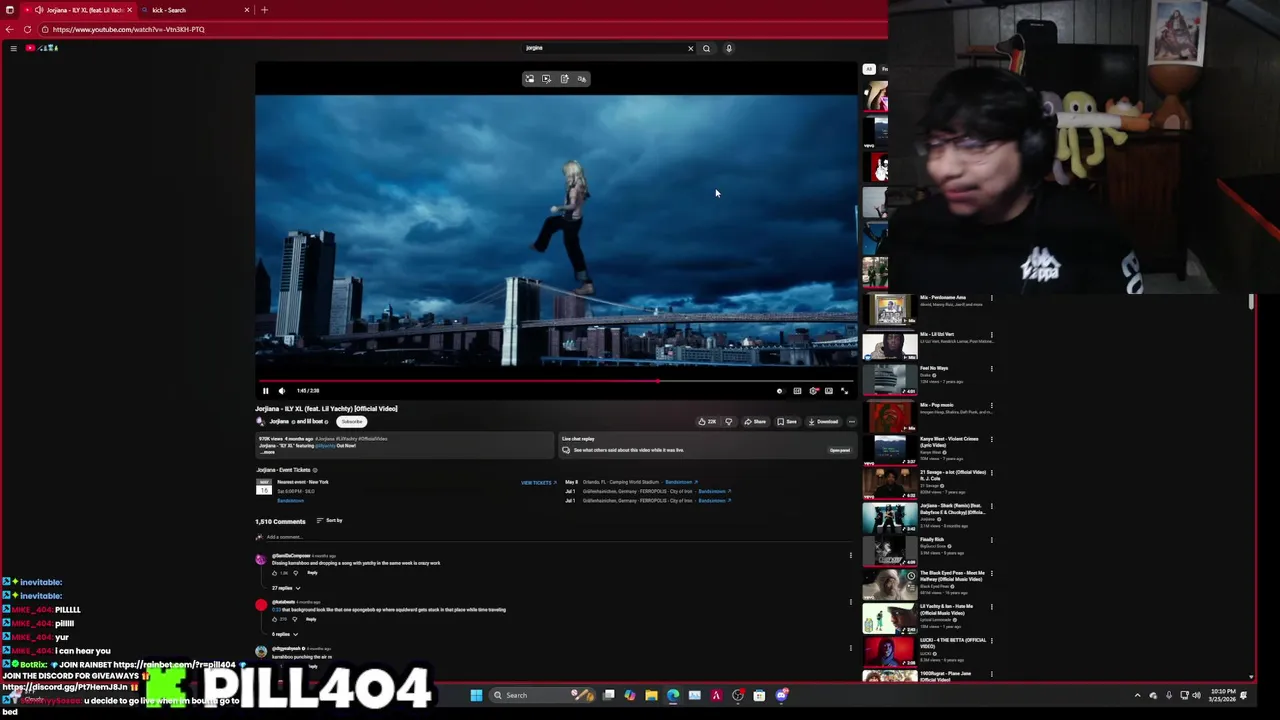Pause the YouTube video
The width and height of the screenshot is (1280, 720).
265,391
